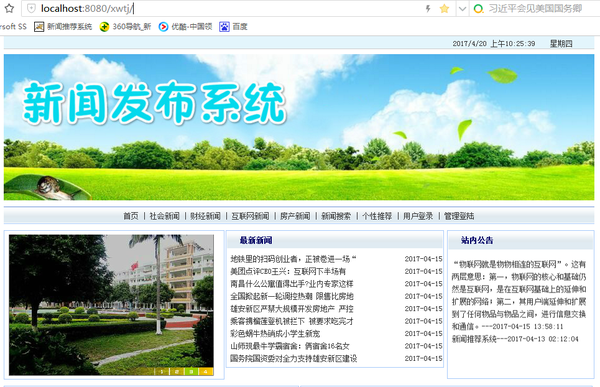Go to 首页 in navigation menu
The image size is (600, 387).
(x=130, y=216)
